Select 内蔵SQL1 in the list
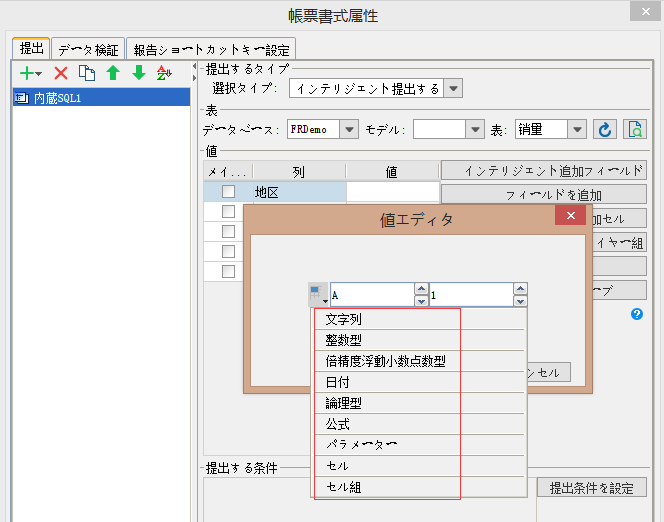664x522 pixels. click(x=101, y=98)
